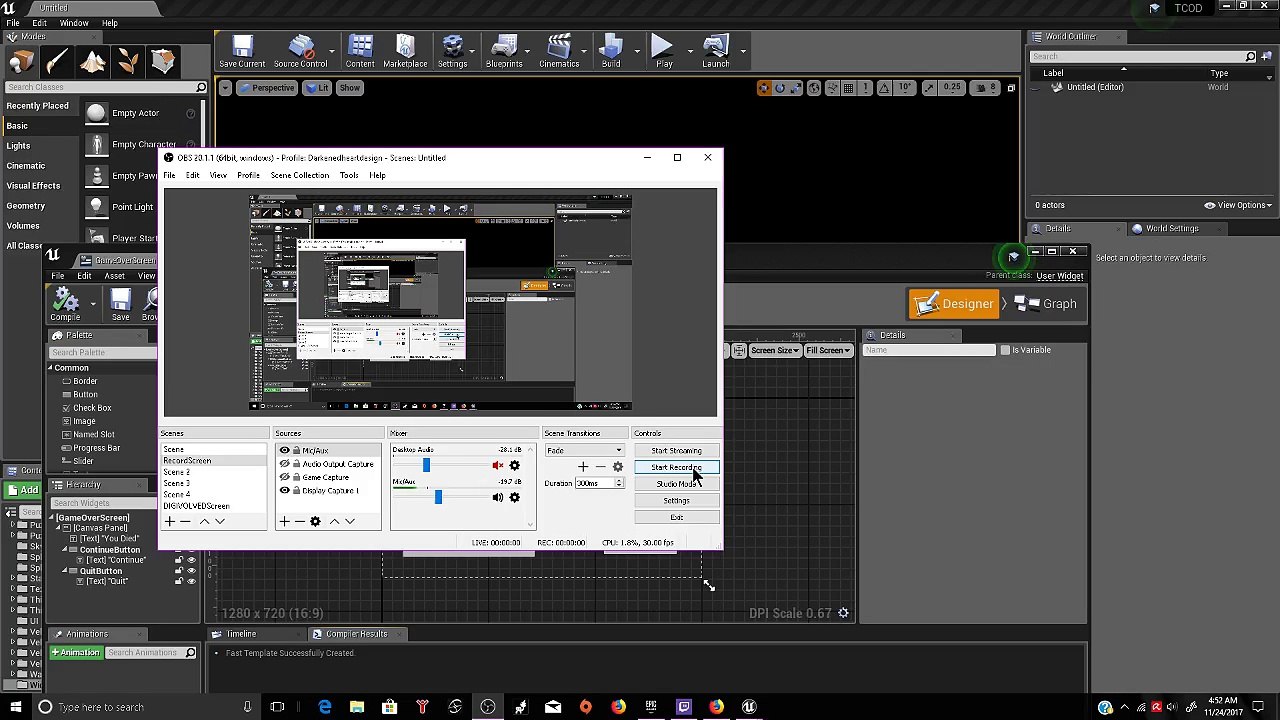
Task: Click the green Animation add button
Action: click(76, 653)
